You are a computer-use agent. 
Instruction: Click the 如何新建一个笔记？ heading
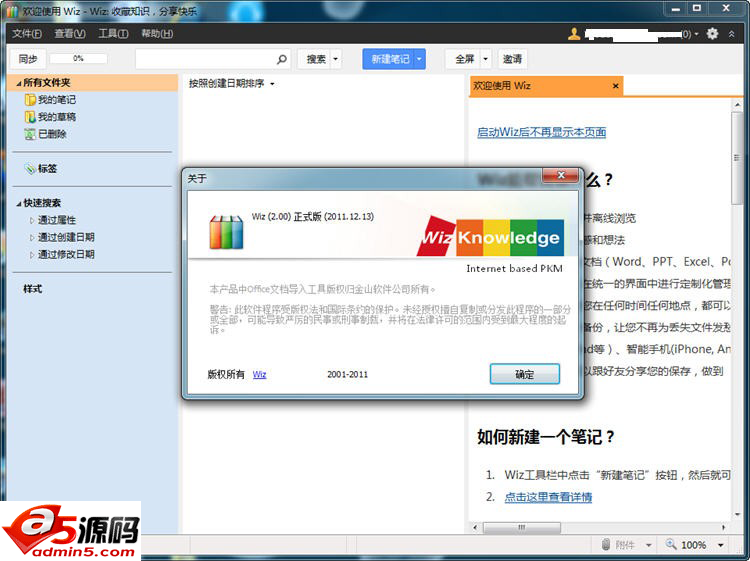pyautogui.click(x=546, y=437)
